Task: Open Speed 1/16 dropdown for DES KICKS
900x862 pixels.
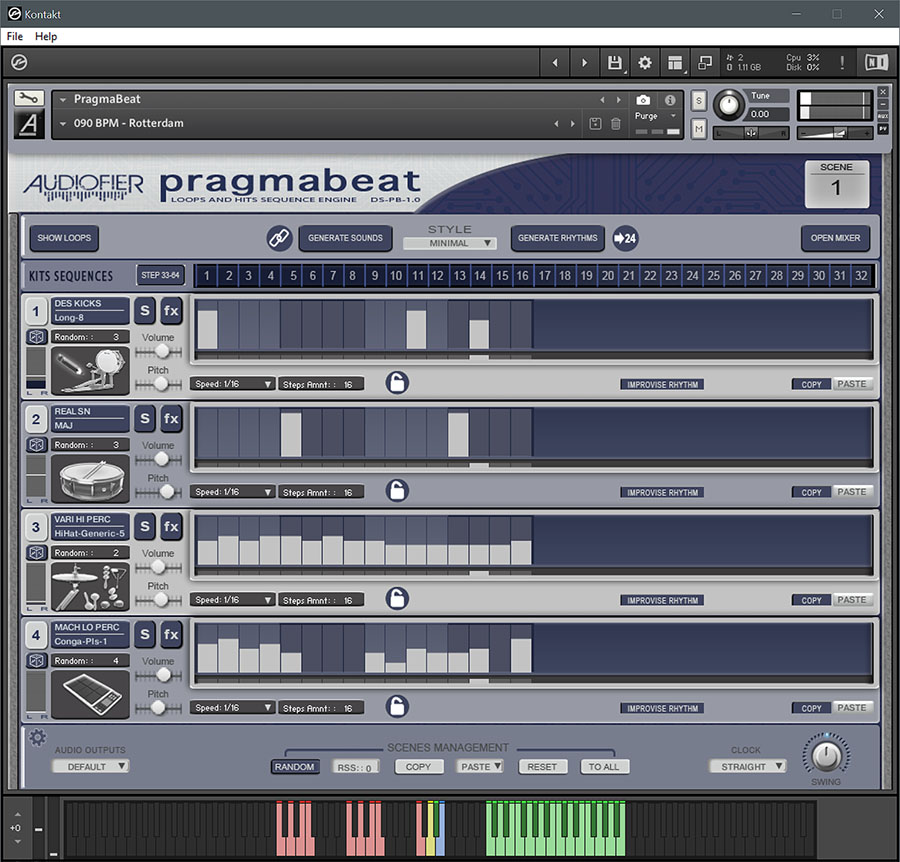Action: (x=232, y=384)
